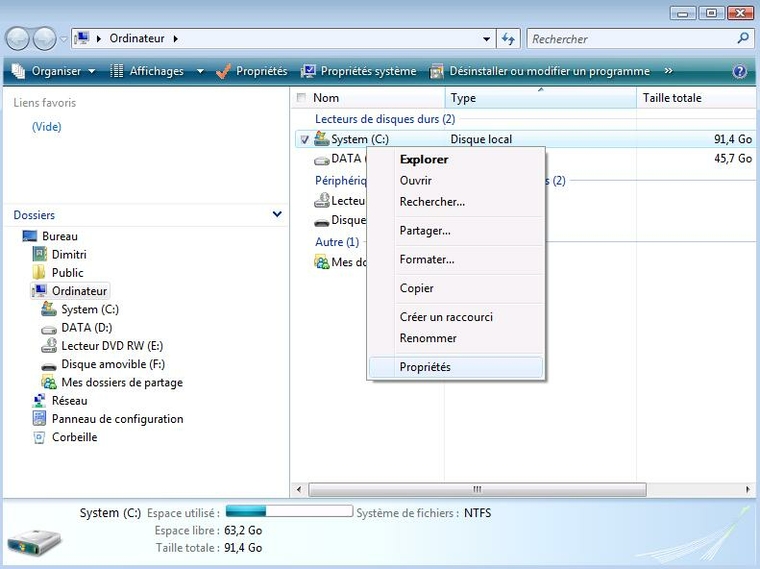Select Ordinateur in the folder tree
Viewport: 760px width, 569px height.
[79, 291]
